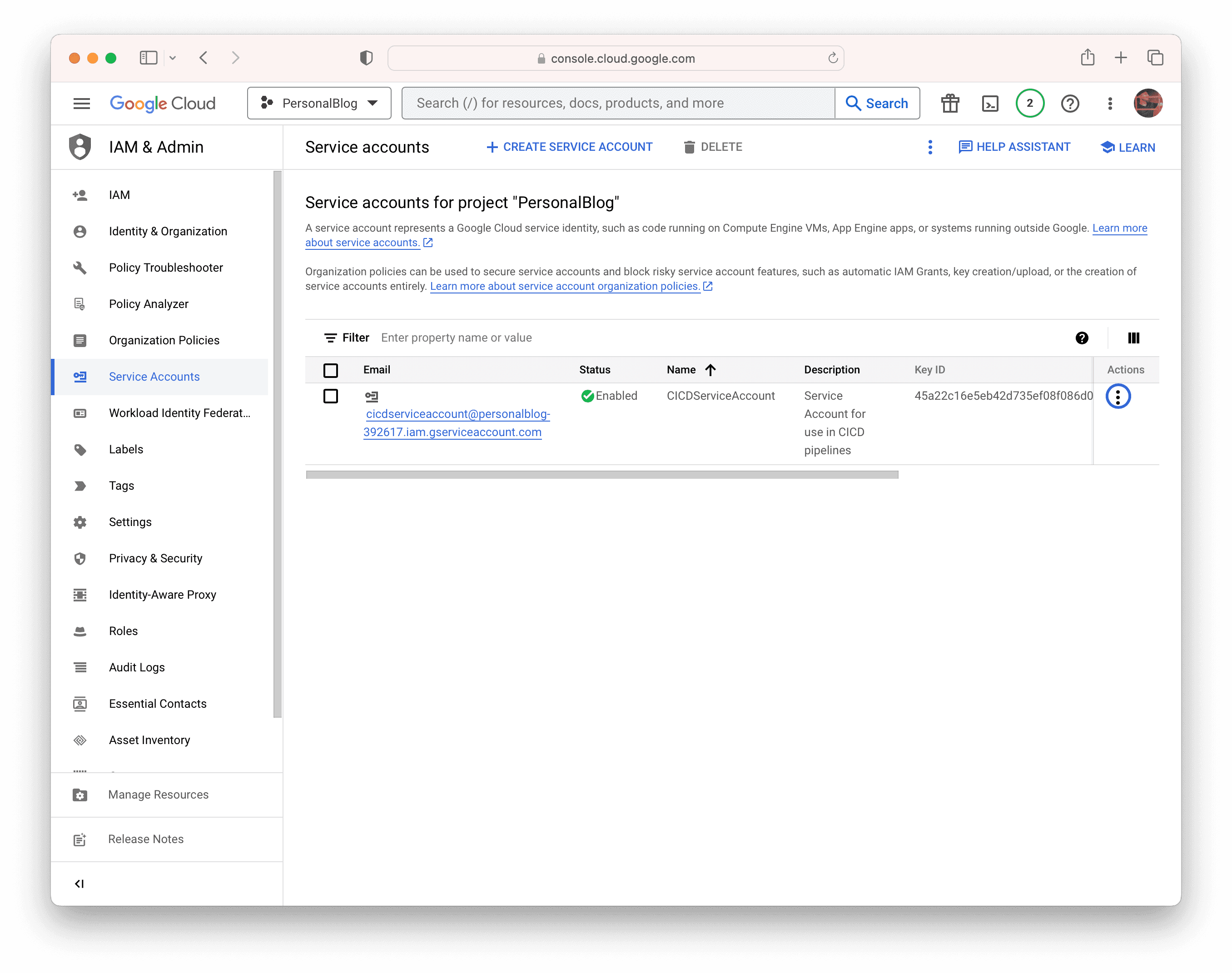Click the Safari address bar
This screenshot has width=1232, height=973.
[x=615, y=58]
